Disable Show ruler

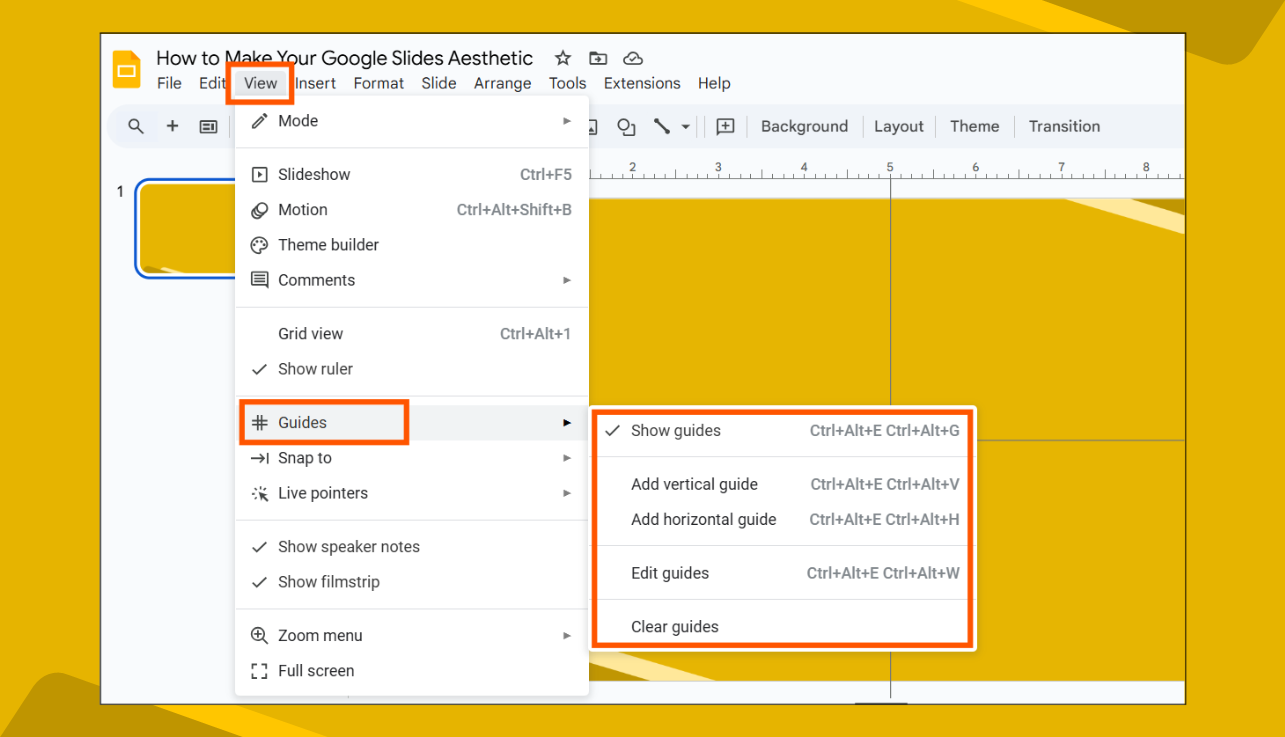pos(315,369)
